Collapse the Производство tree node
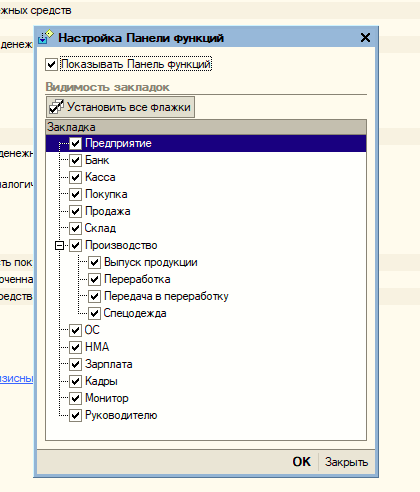This screenshot has width=420, height=492. 59,246
